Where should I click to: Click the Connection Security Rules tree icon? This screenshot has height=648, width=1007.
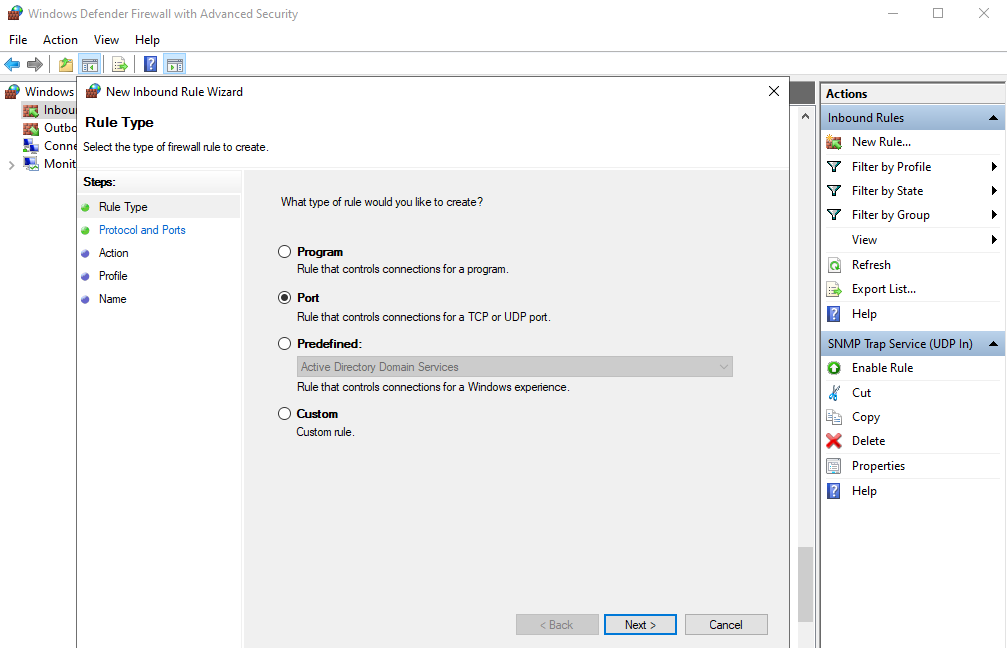(31, 146)
